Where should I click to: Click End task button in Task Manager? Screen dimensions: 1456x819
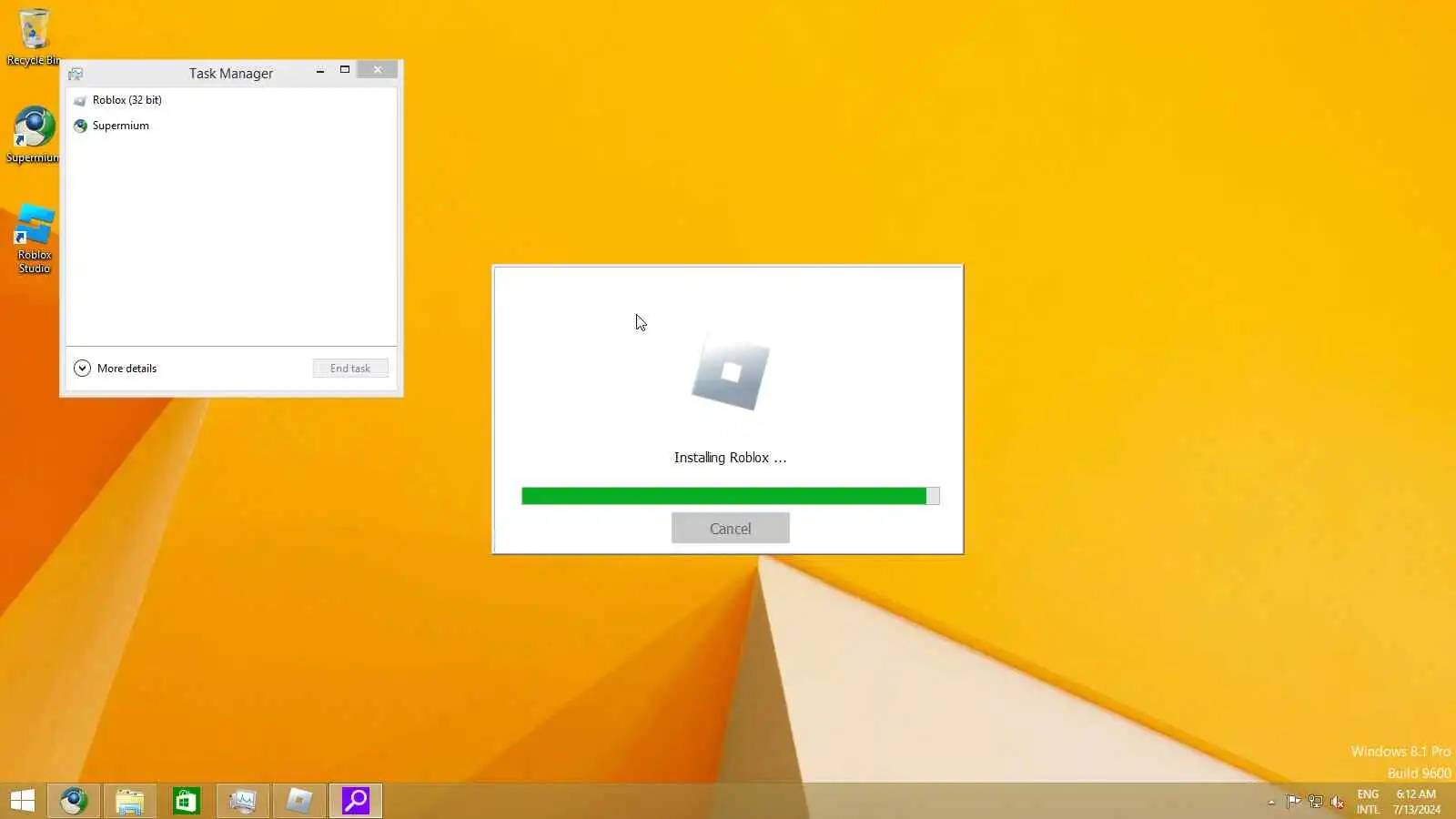pyautogui.click(x=350, y=368)
